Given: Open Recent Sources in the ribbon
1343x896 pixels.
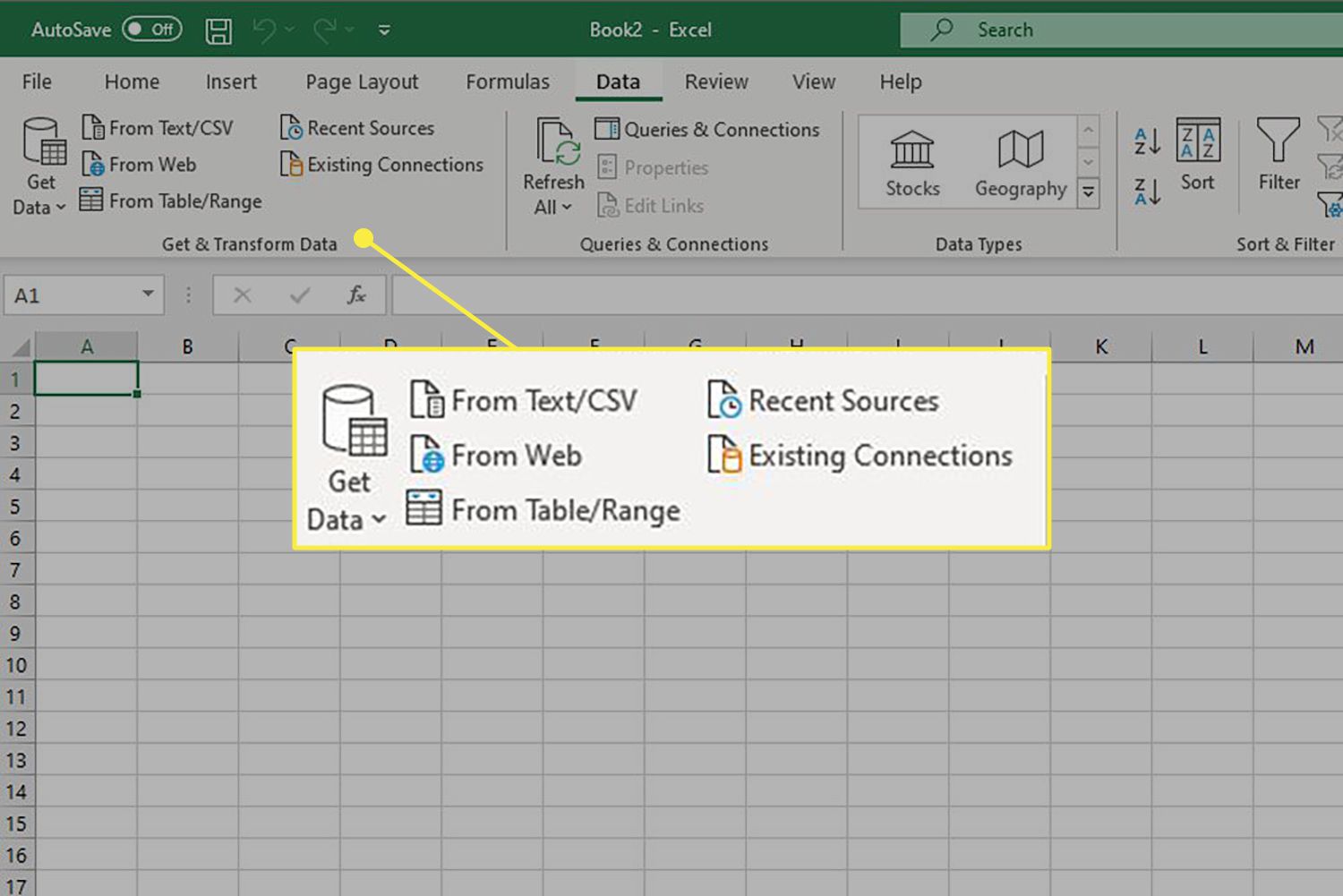Looking at the screenshot, I should (357, 128).
